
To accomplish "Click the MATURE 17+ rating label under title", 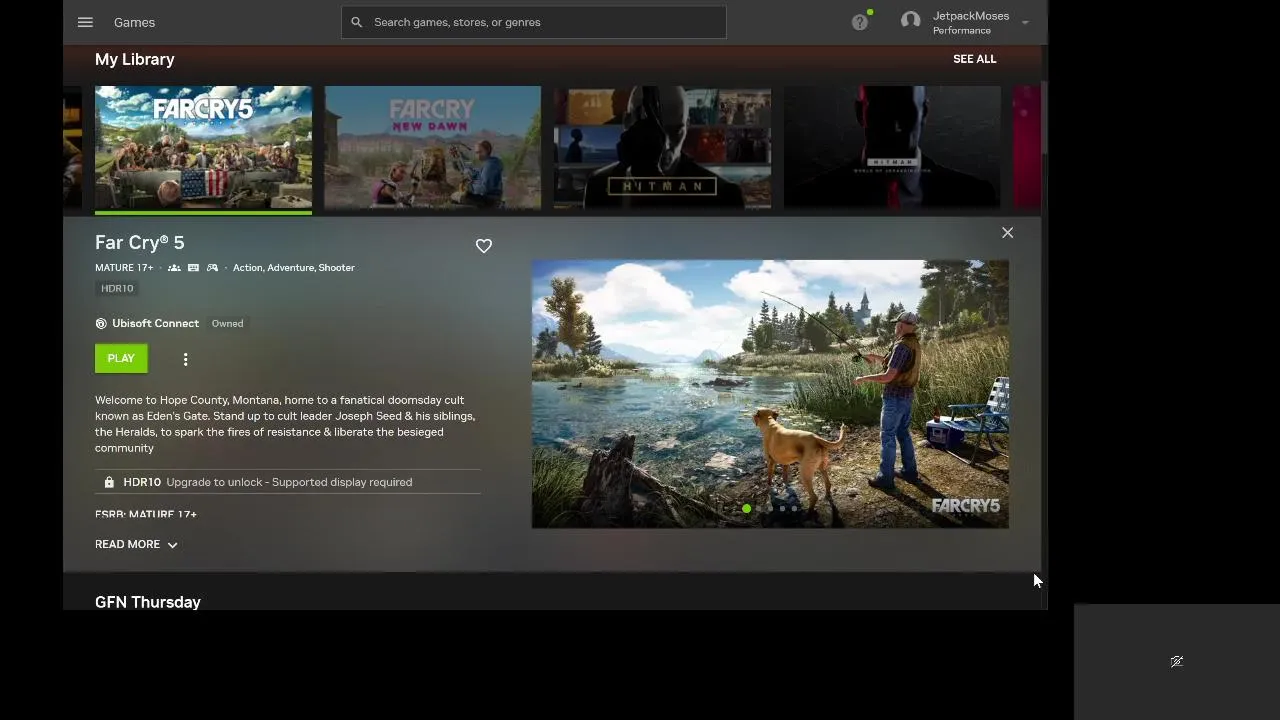I will (x=124, y=268).
